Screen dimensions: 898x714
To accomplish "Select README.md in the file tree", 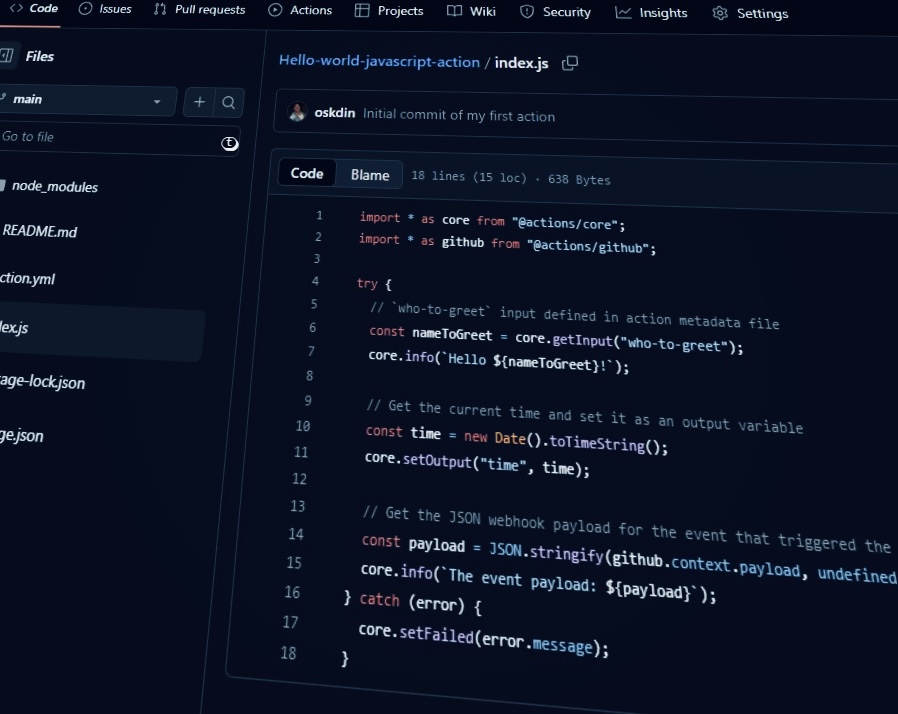I will click(x=40, y=231).
